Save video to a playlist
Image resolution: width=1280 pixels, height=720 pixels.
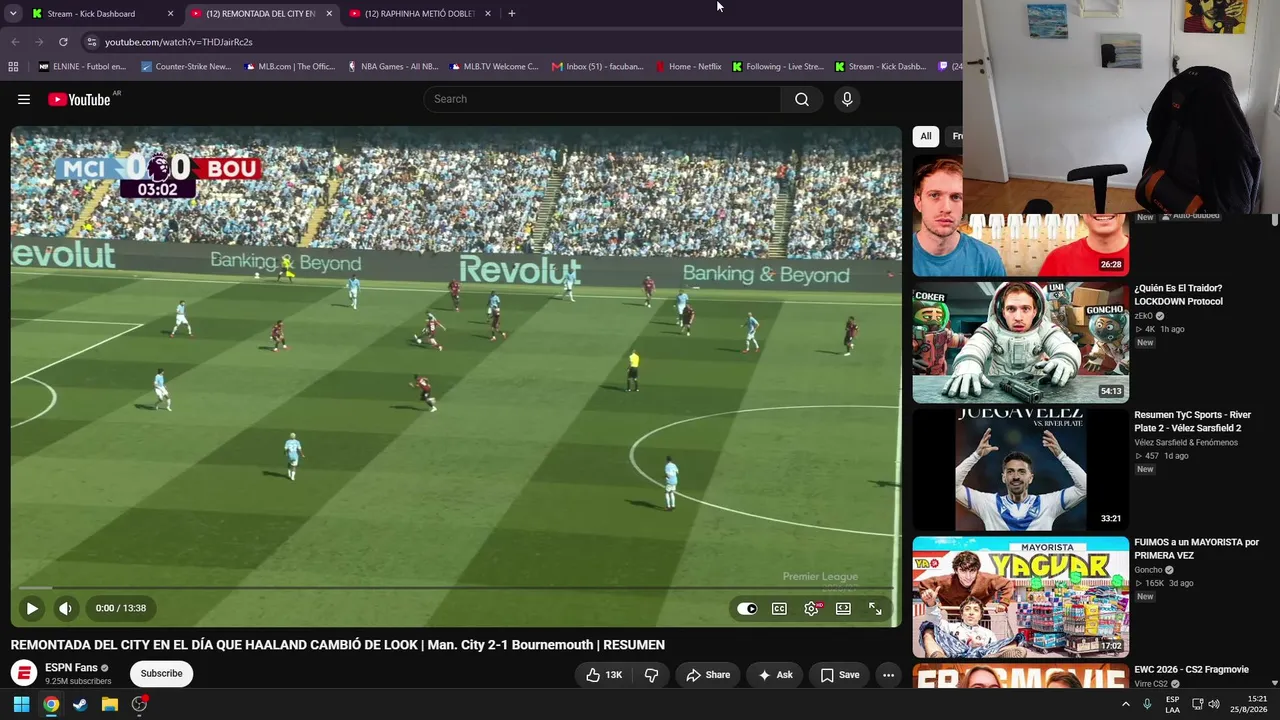tap(840, 675)
